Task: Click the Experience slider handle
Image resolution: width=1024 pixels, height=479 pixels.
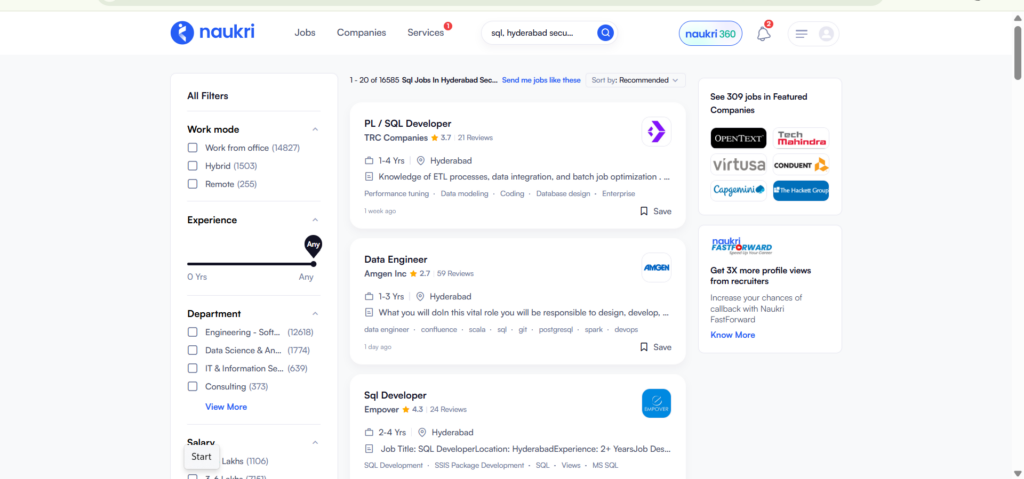Action: 313,263
